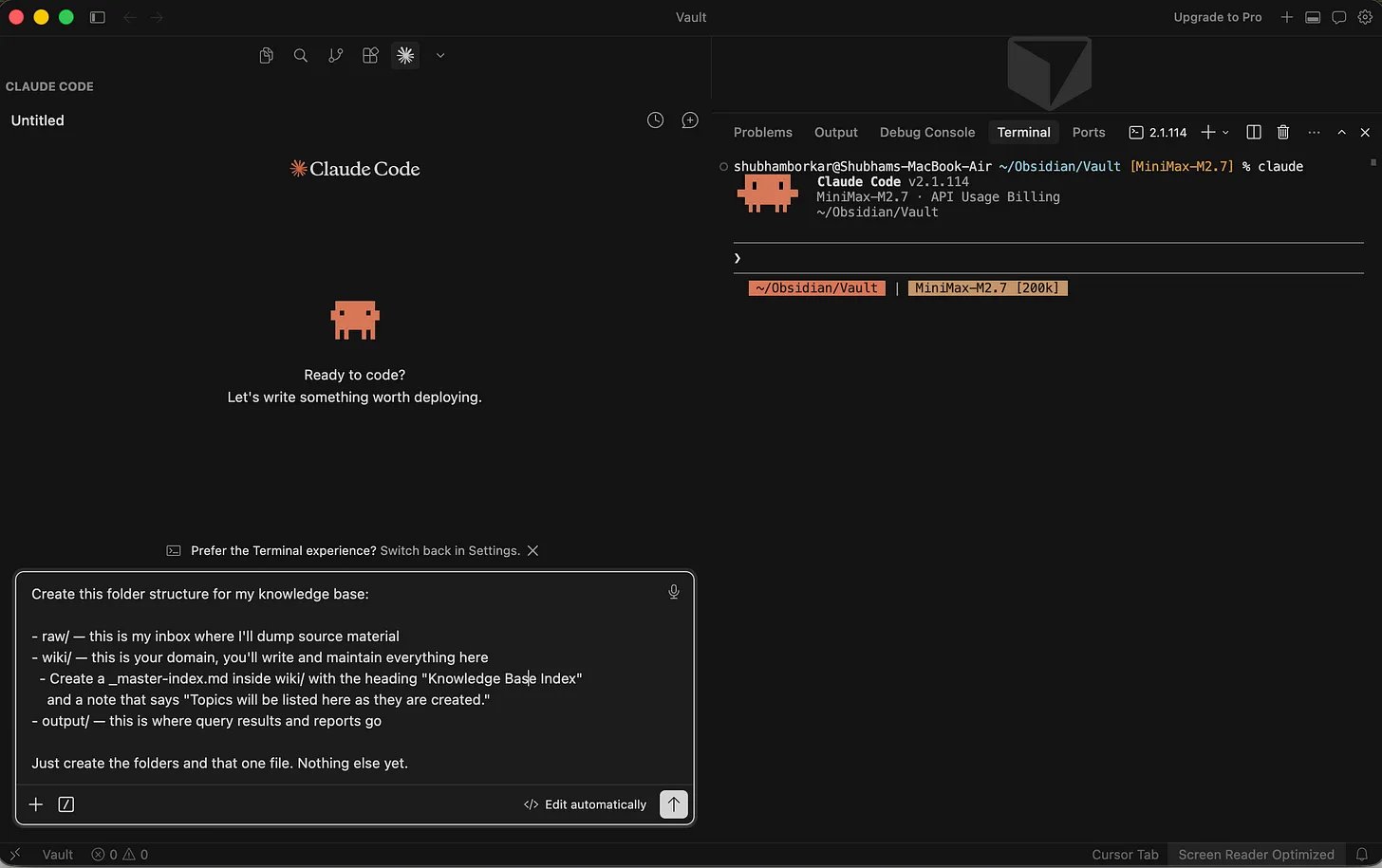1382x868 pixels.
Task: Switch to the Ports tab
Action: (1089, 133)
